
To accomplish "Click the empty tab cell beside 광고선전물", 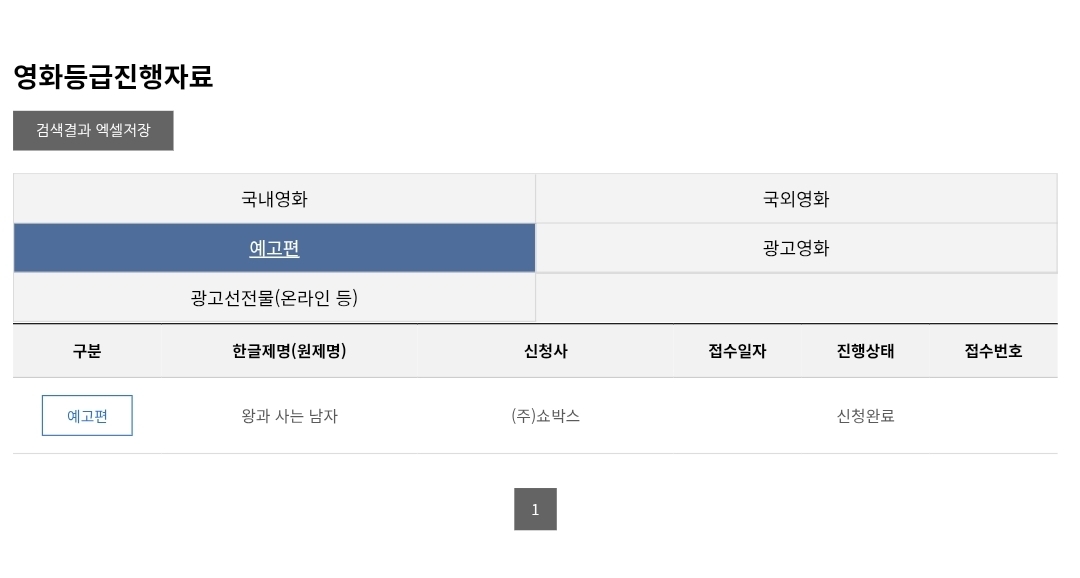I will tap(796, 298).
